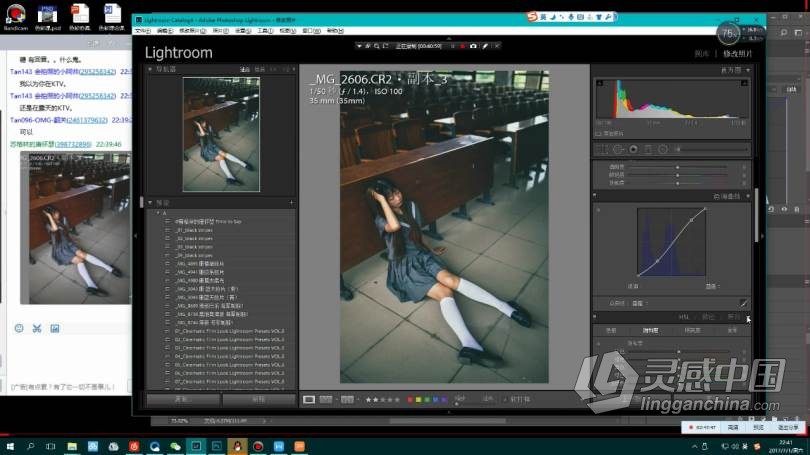810x455 pixels.
Task: Open the Edit menu
Action: click(165, 31)
